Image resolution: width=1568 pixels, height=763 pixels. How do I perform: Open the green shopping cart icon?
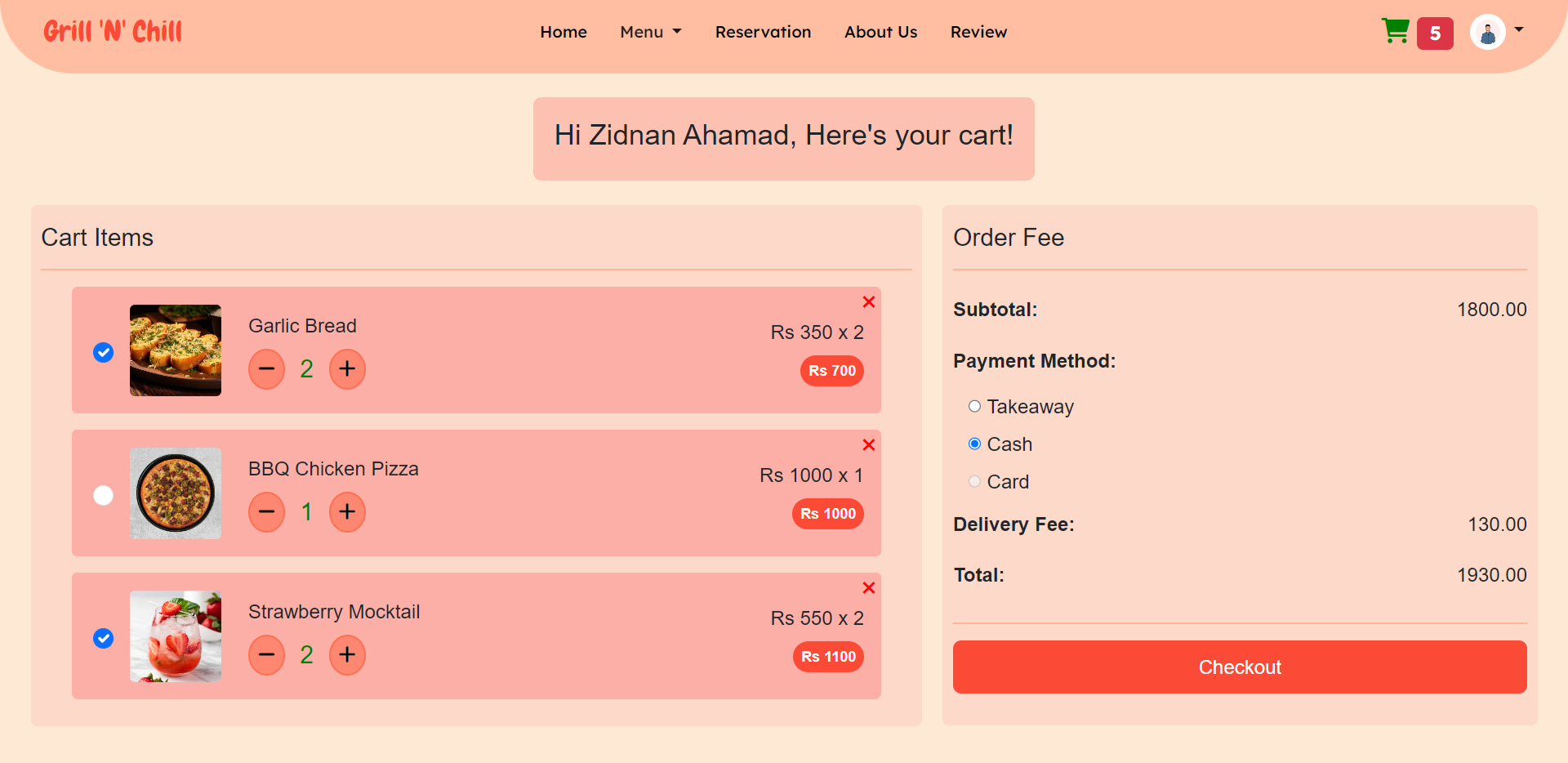(x=1396, y=32)
